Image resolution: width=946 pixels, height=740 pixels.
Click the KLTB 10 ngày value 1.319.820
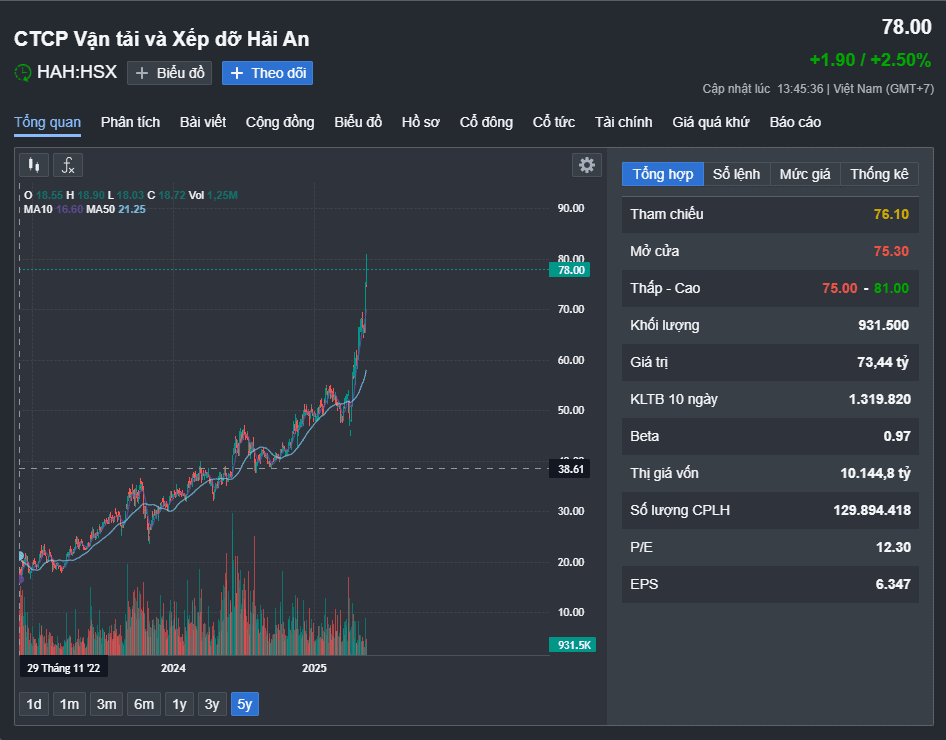(879, 399)
